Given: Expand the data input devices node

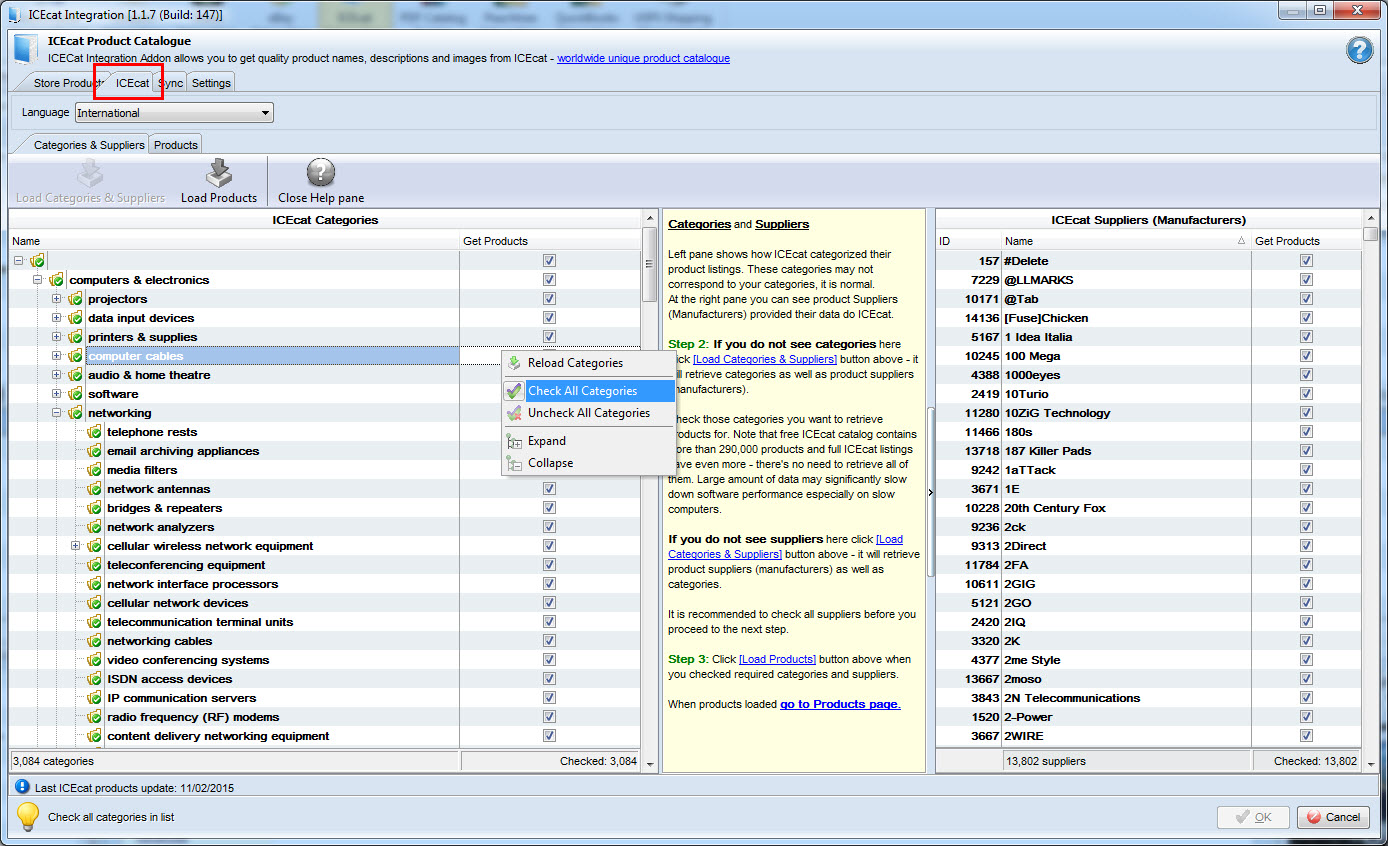Looking at the screenshot, I should [57, 318].
